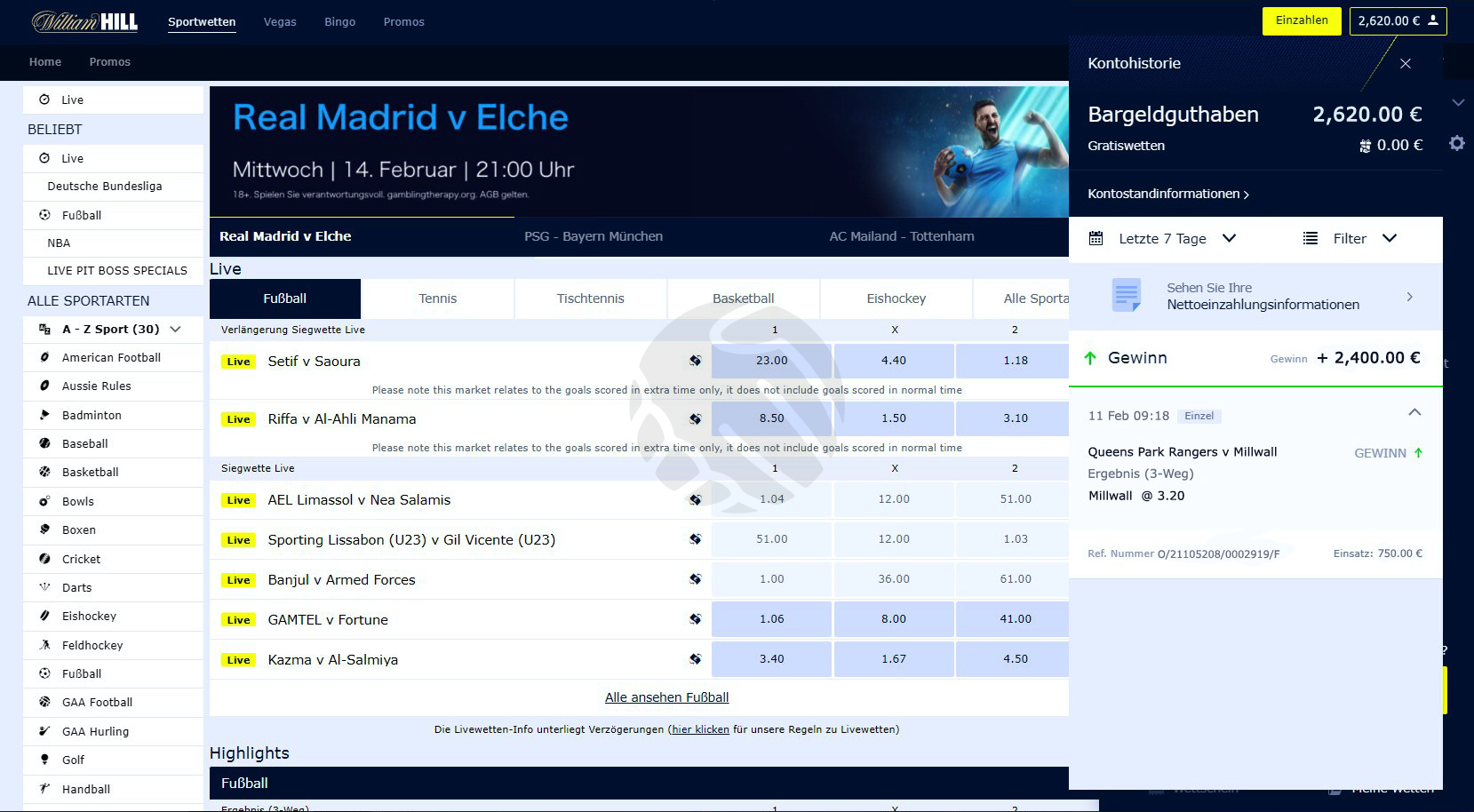Select AC Mailand - Tottenham banner tab
Screen dimensions: 1474x812
pos(902,236)
